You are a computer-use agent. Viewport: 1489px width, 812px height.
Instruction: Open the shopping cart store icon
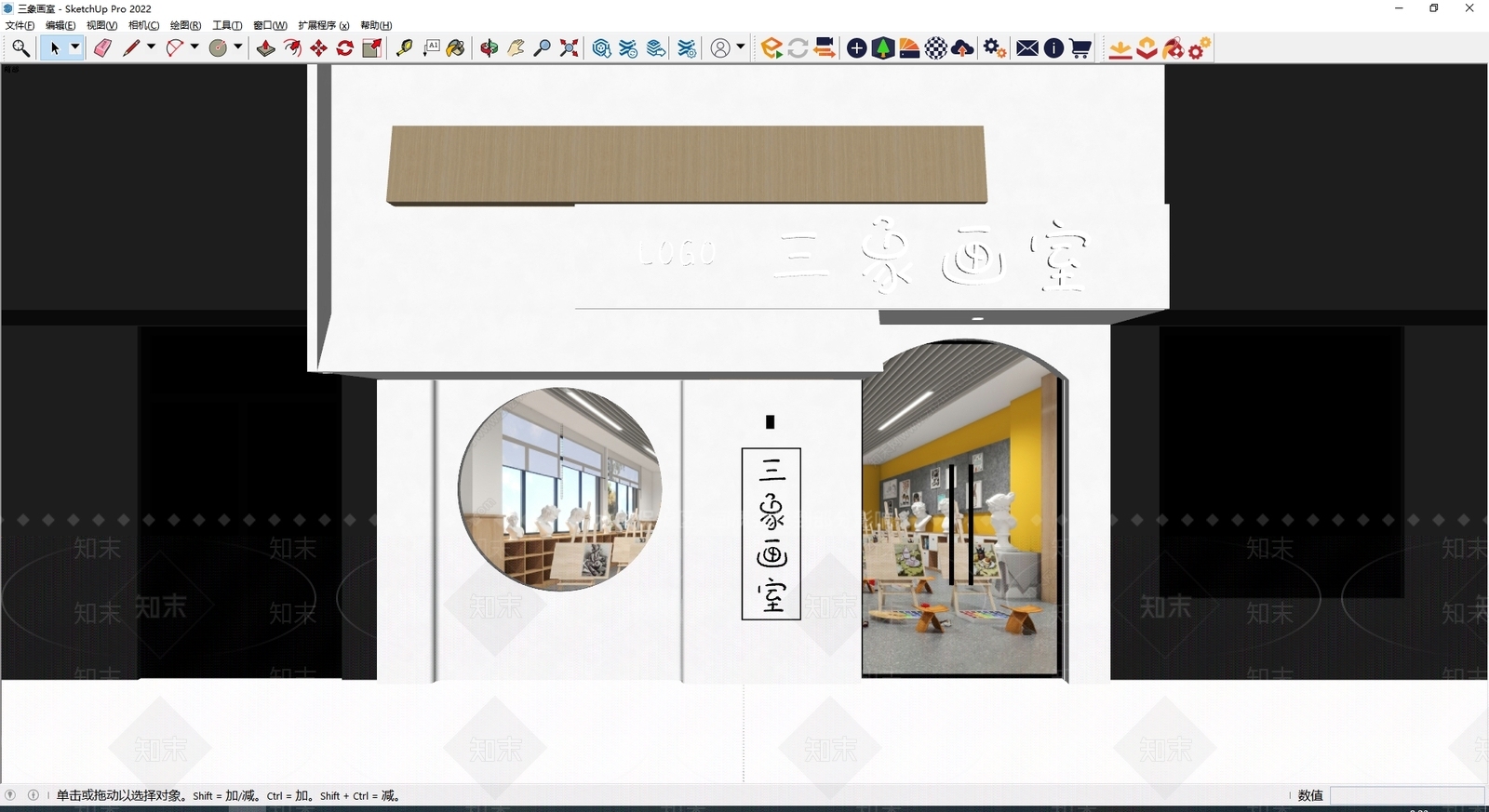1080,48
